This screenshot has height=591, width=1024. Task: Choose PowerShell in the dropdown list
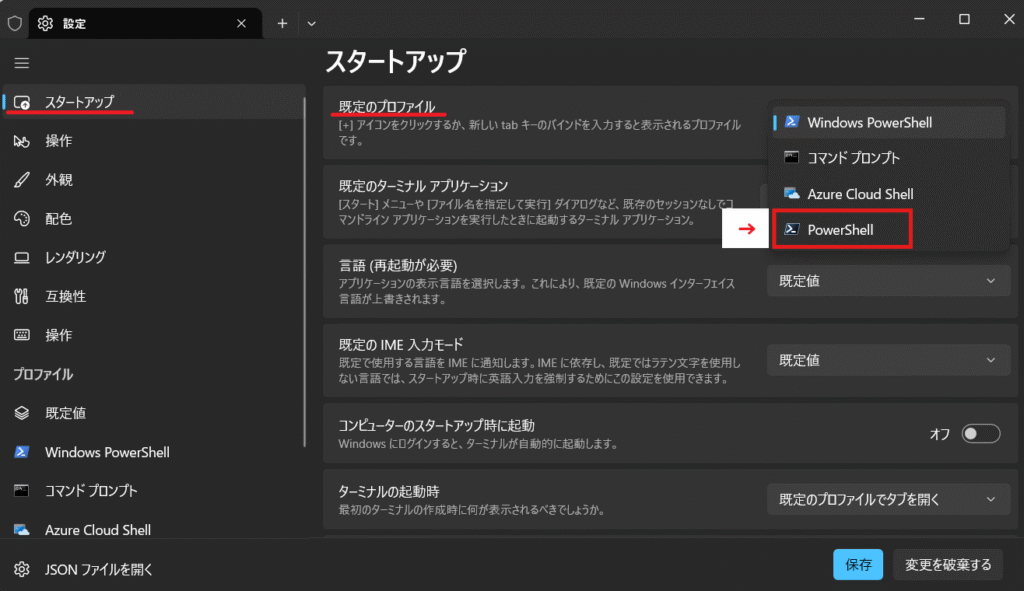click(x=889, y=229)
